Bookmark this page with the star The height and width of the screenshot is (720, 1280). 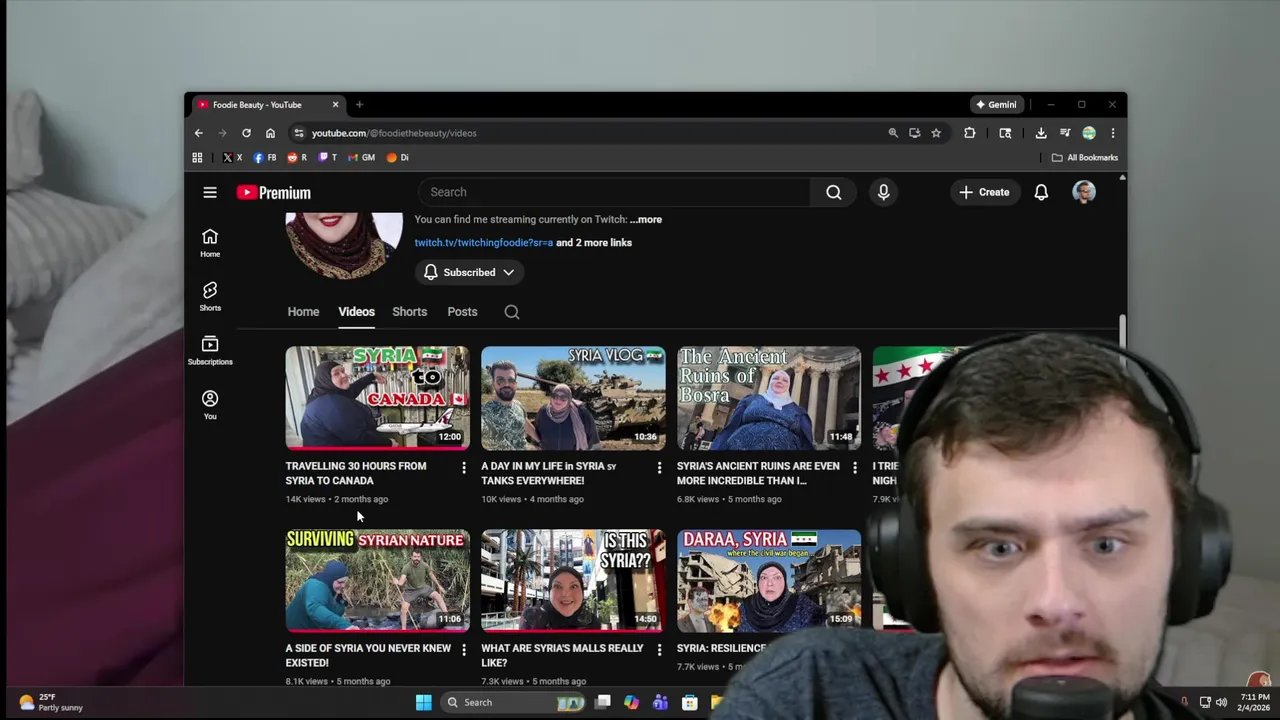(x=936, y=133)
